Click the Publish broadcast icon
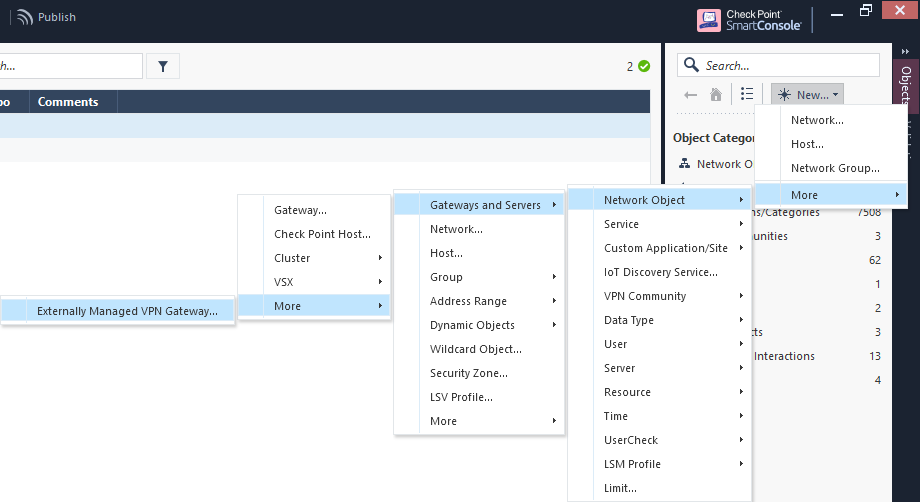 coord(24,17)
